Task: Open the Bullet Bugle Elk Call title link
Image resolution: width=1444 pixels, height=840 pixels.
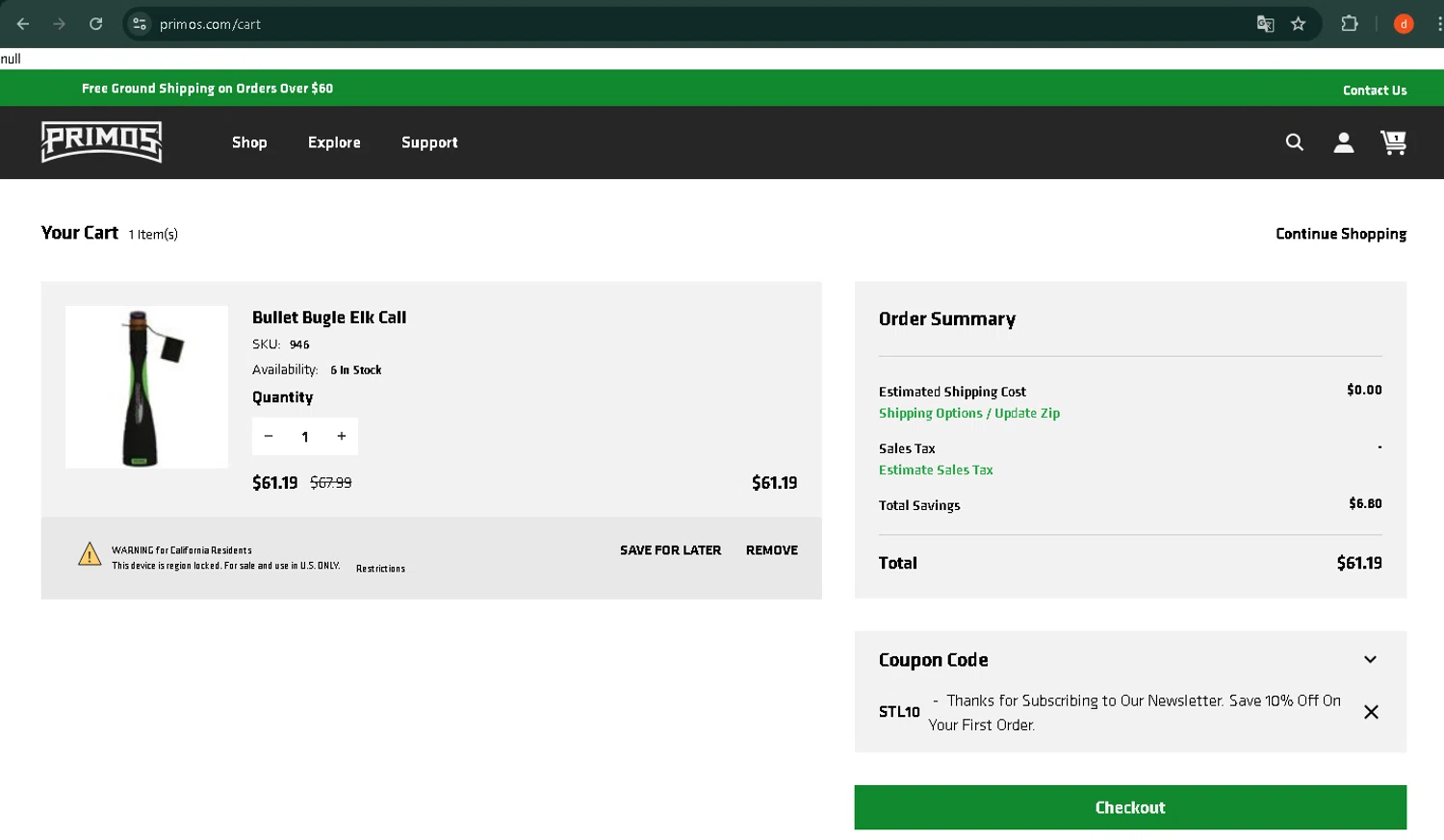Action: pyautogui.click(x=329, y=318)
